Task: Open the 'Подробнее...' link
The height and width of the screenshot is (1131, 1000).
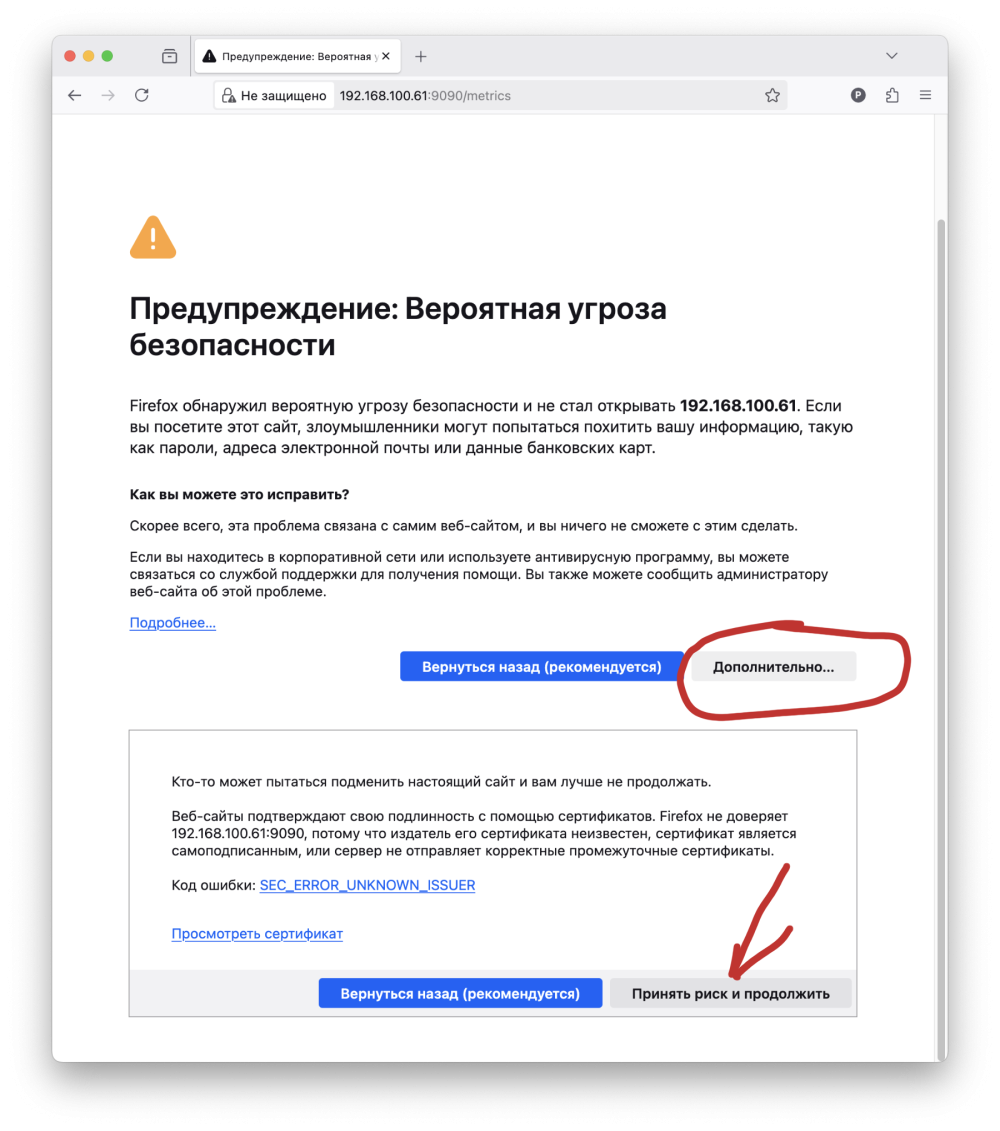Action: point(172,622)
